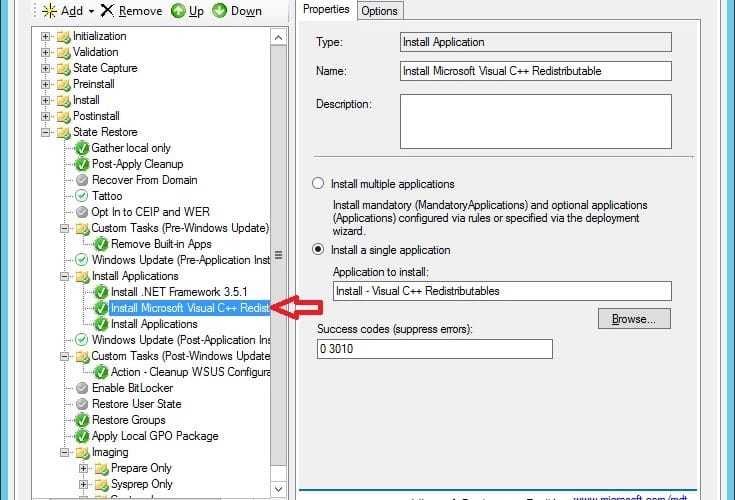735x500 pixels.
Task: Click Remove Built-in Apps checkmark icon
Action: click(x=101, y=244)
